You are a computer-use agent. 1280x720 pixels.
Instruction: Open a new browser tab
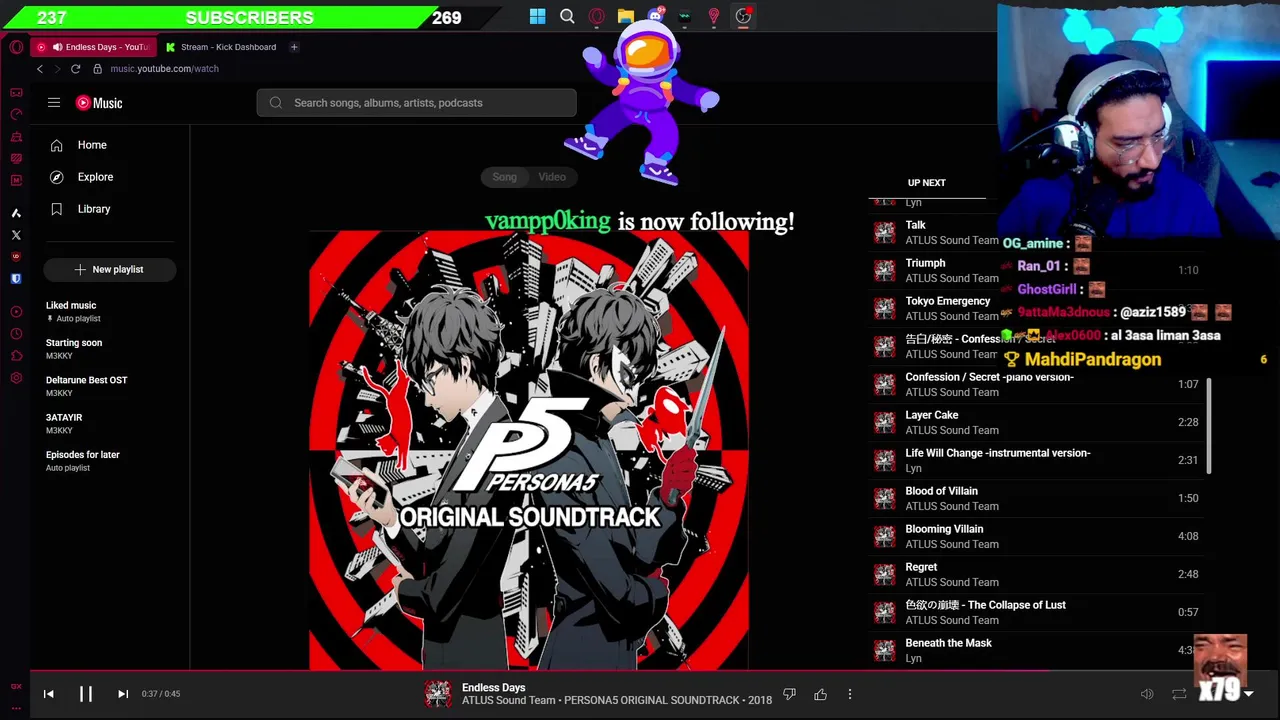click(294, 47)
